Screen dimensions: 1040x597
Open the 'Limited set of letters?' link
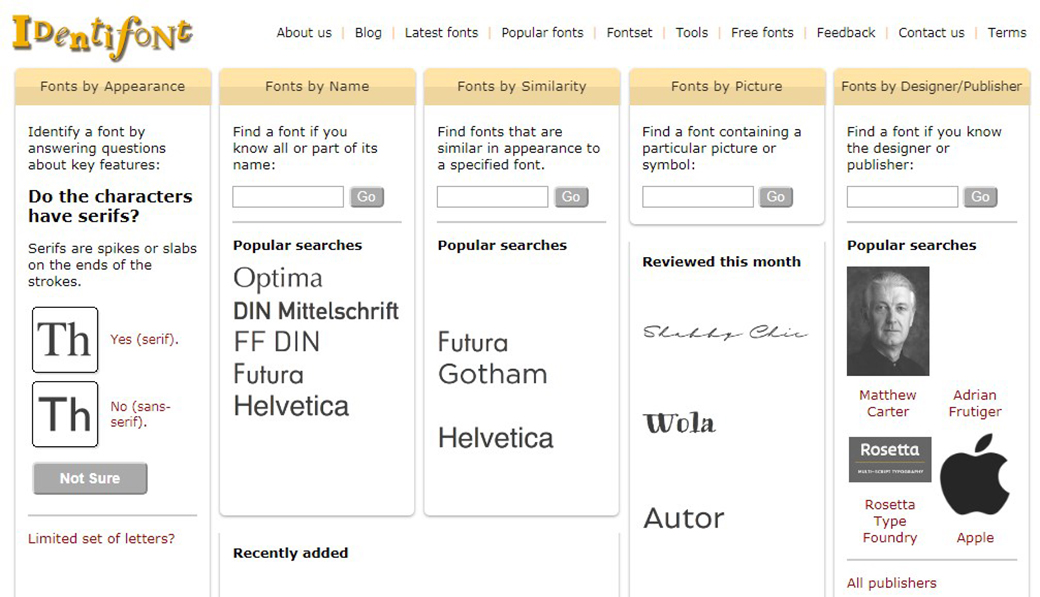pos(101,539)
